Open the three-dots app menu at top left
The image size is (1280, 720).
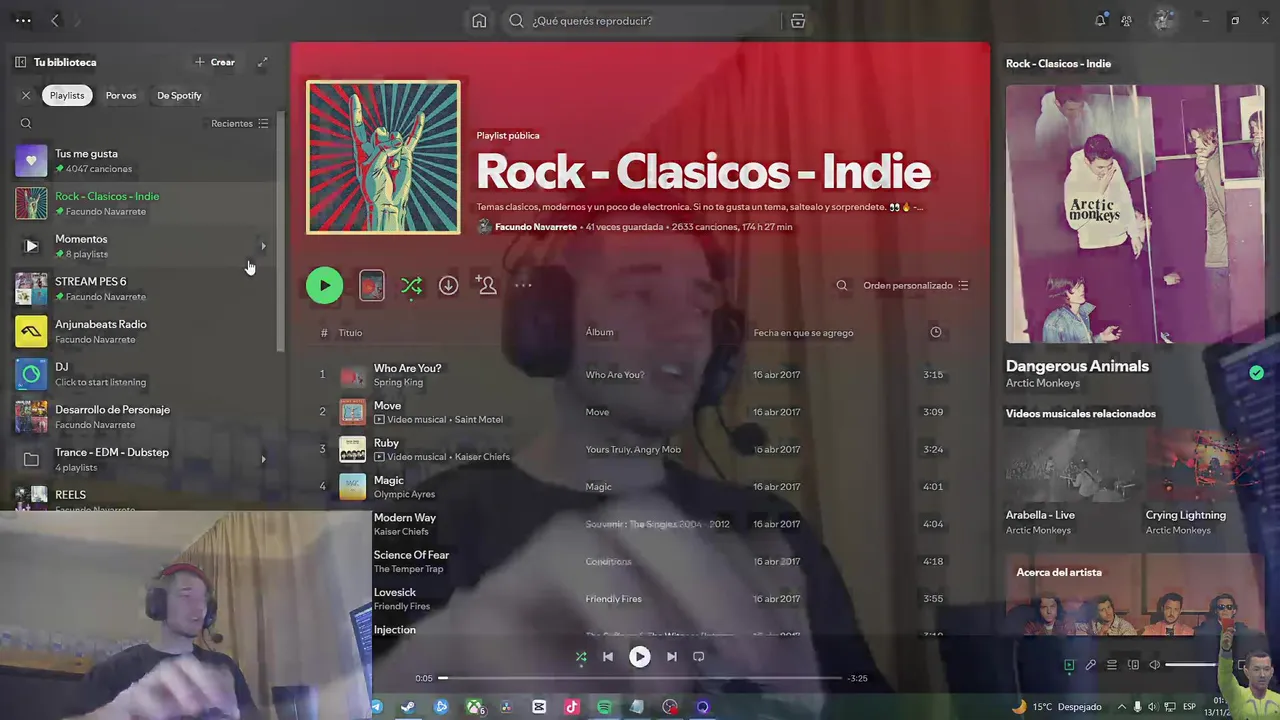[x=23, y=20]
